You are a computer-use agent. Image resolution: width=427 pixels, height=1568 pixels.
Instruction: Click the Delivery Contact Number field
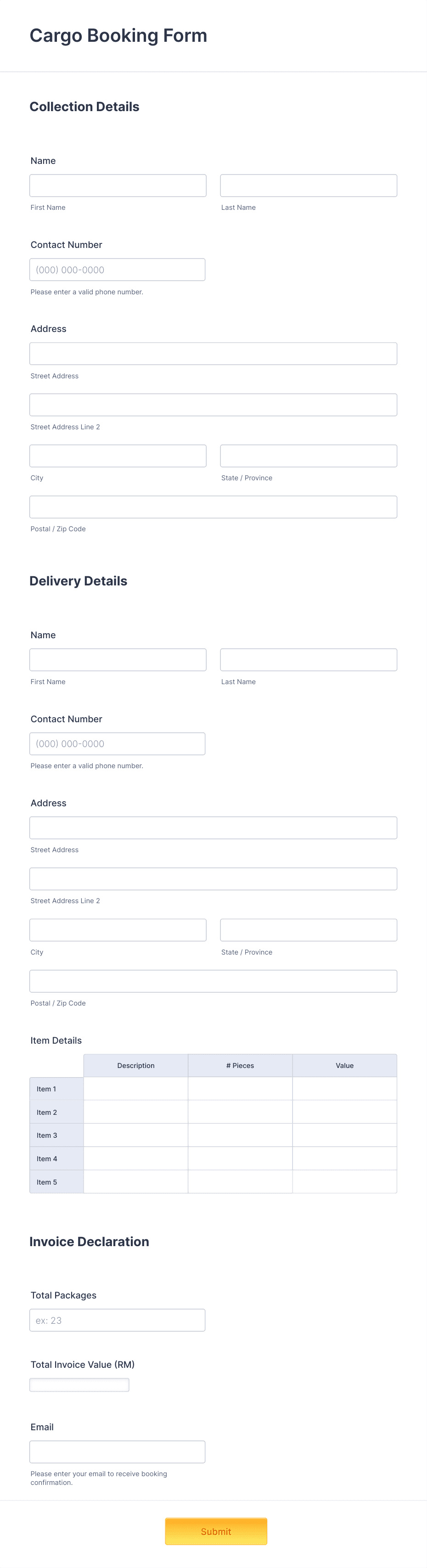point(117,743)
